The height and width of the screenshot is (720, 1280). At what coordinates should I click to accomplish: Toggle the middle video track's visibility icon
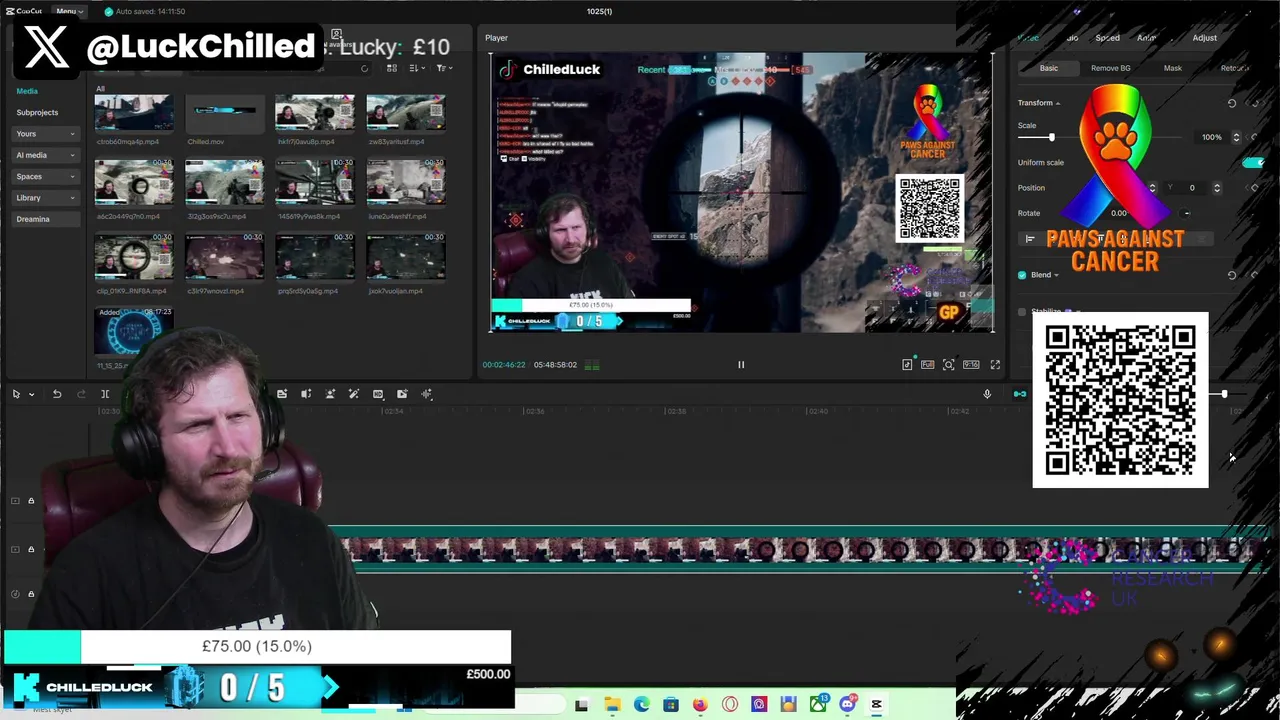[x=15, y=549]
